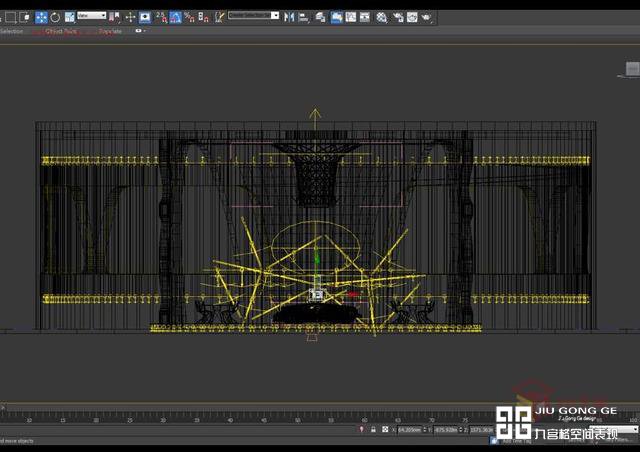Open the Material Editor

click(x=383, y=17)
